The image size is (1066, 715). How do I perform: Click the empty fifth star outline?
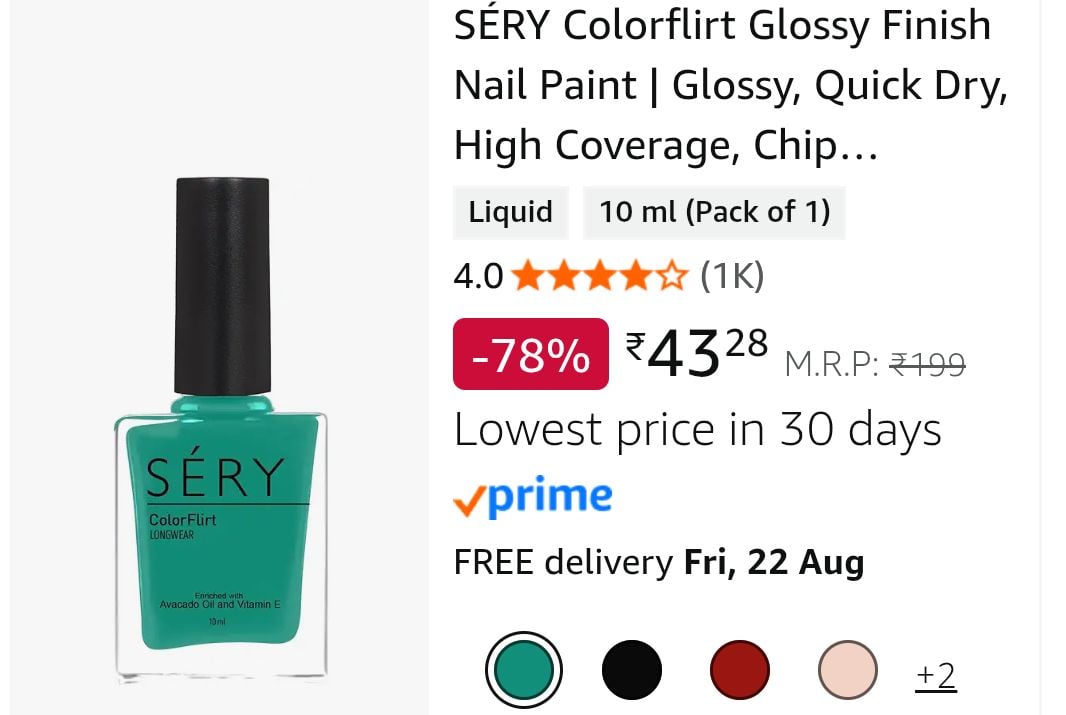tap(672, 276)
